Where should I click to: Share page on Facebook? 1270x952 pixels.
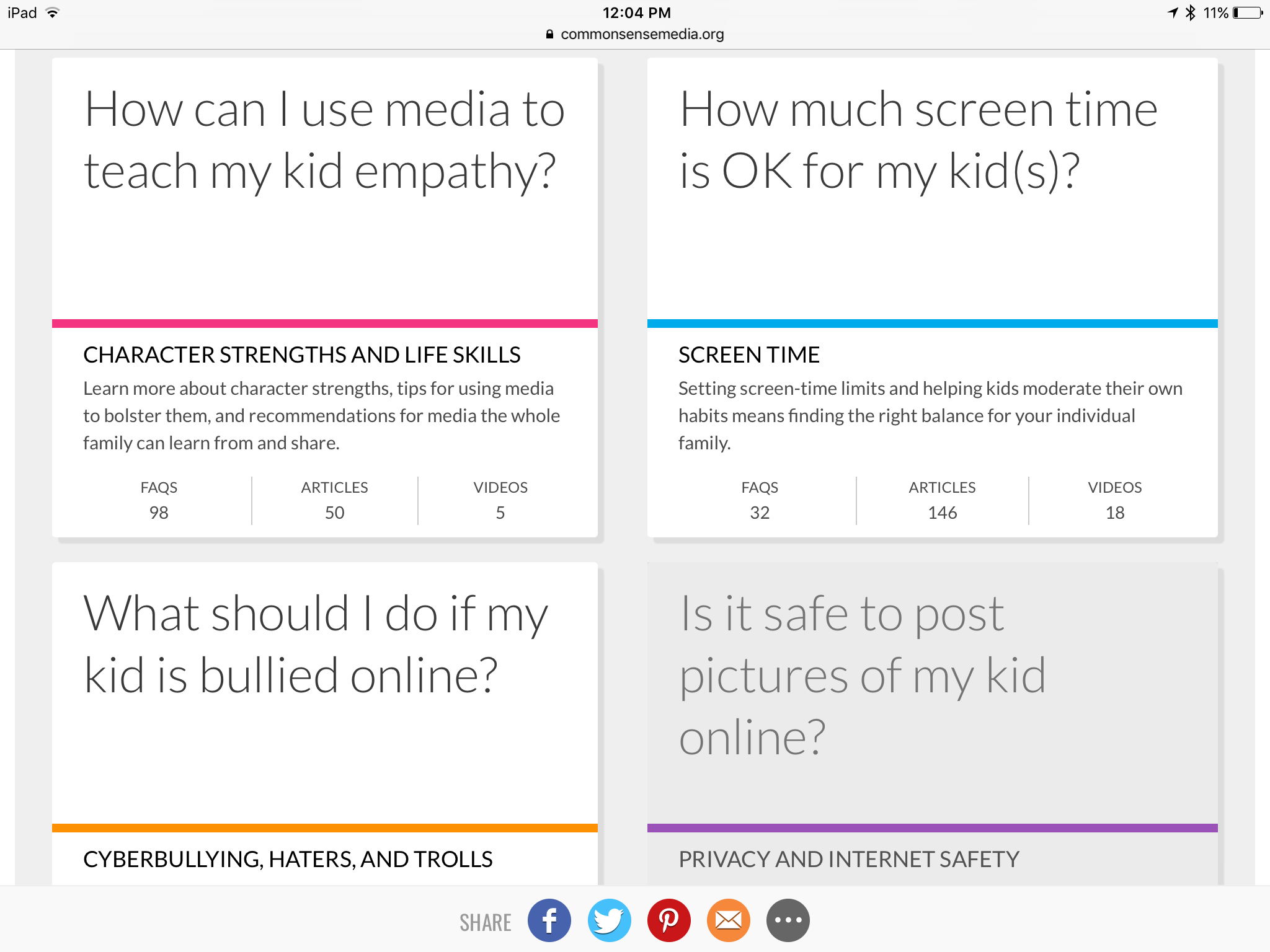pos(549,920)
